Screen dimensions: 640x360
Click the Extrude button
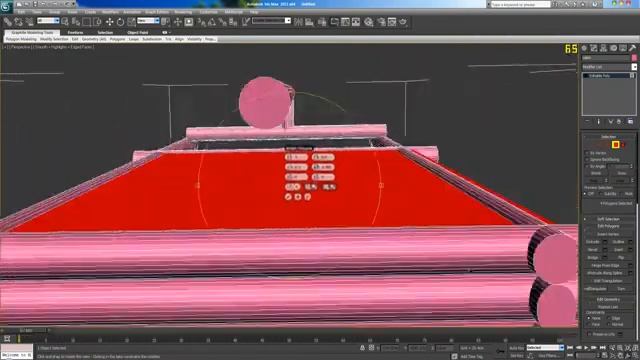(593, 242)
